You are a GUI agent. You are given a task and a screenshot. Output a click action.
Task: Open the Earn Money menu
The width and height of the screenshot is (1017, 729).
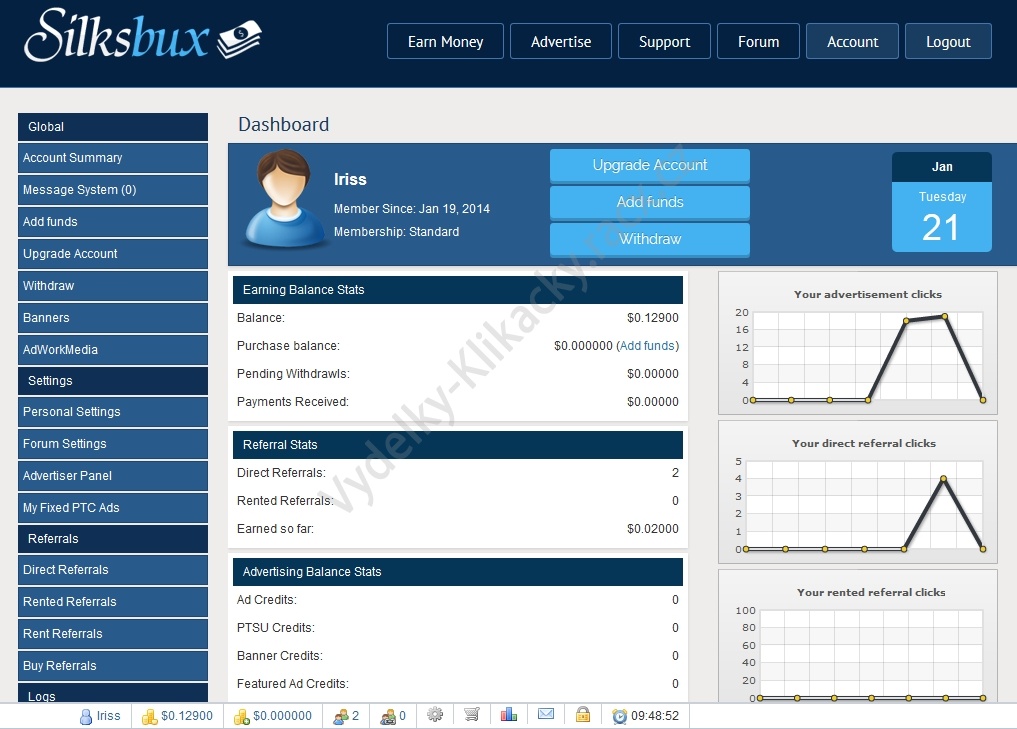[x=445, y=42]
